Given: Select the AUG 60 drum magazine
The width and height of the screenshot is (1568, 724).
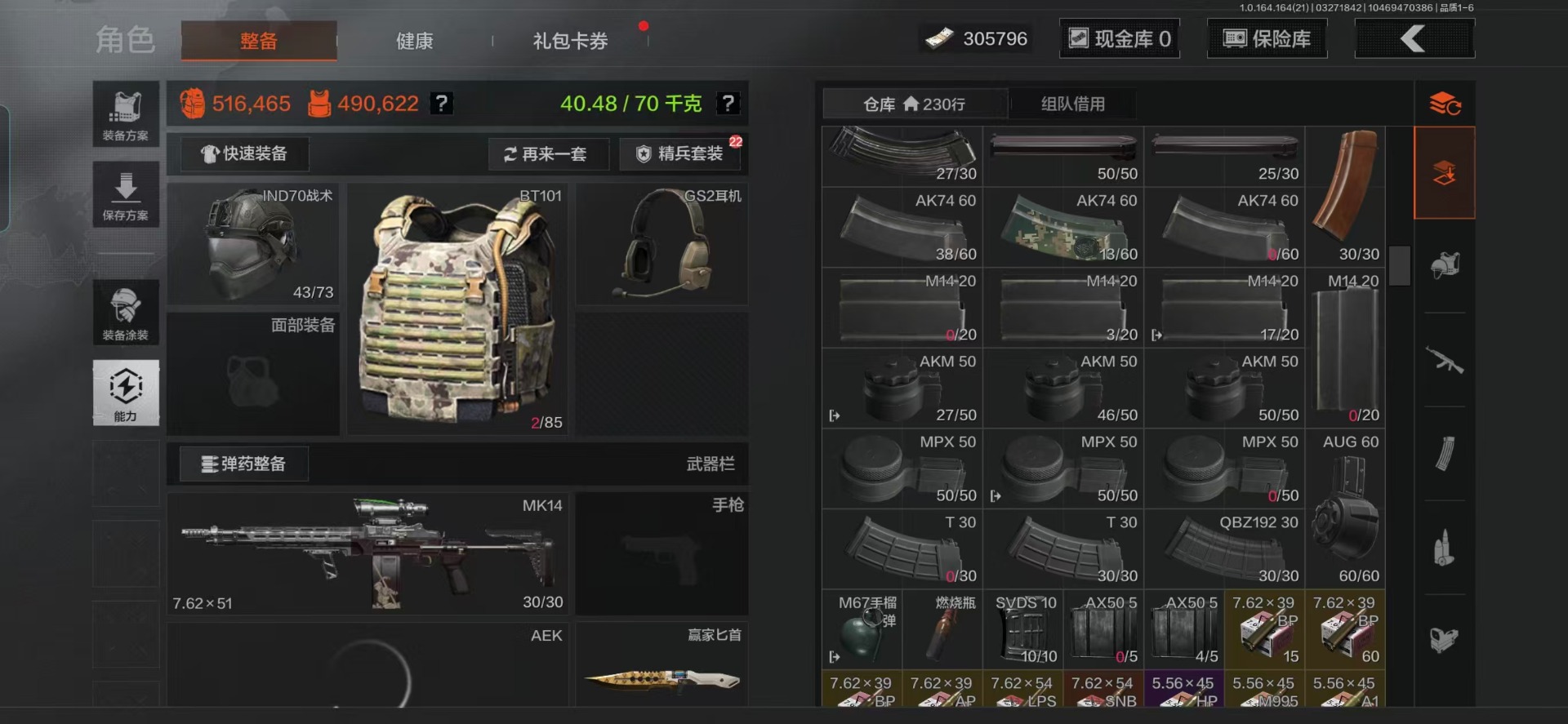Looking at the screenshot, I should [x=1345, y=509].
